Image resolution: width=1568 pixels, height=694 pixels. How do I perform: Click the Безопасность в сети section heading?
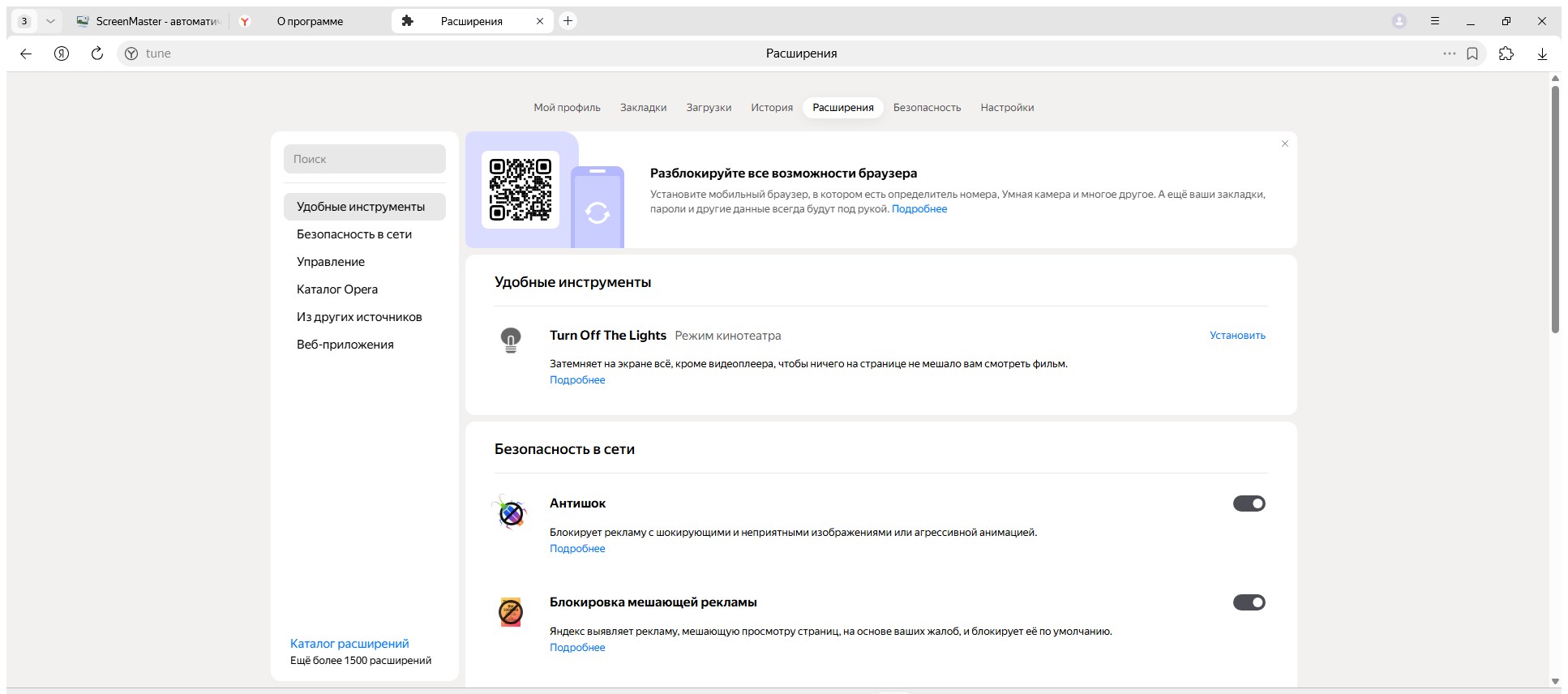click(x=564, y=449)
